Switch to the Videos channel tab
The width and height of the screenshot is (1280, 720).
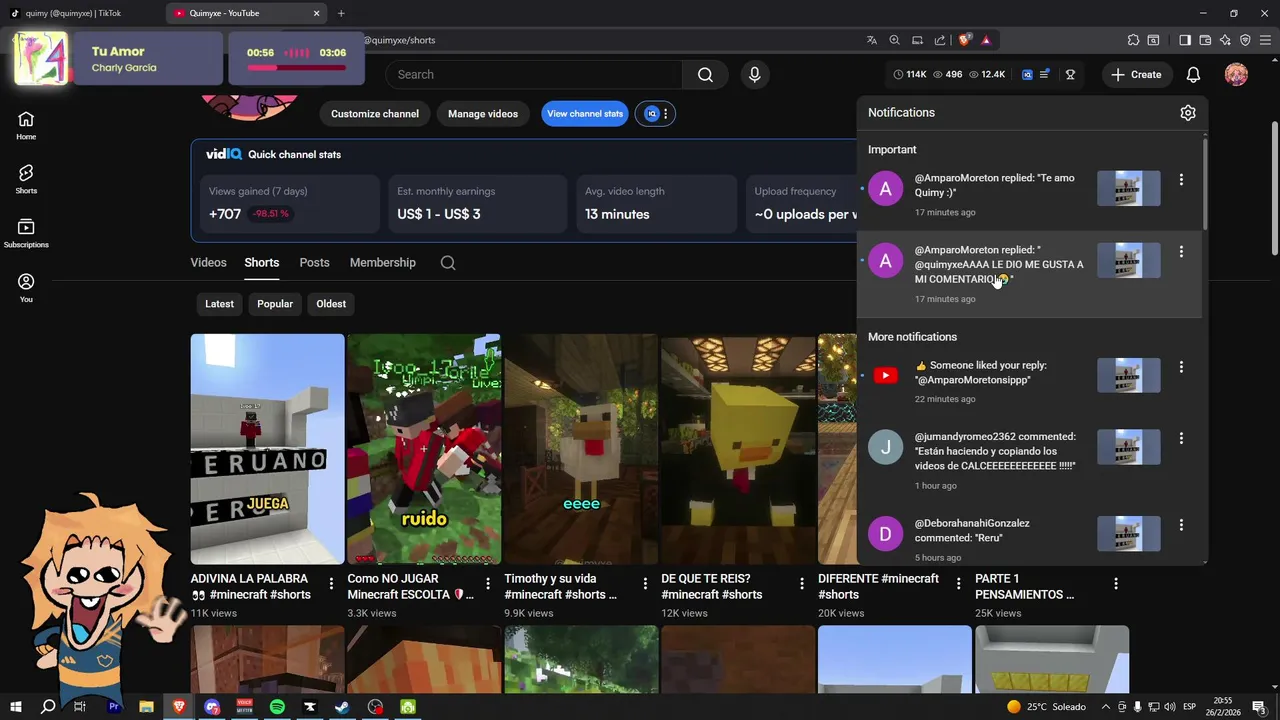click(x=208, y=263)
